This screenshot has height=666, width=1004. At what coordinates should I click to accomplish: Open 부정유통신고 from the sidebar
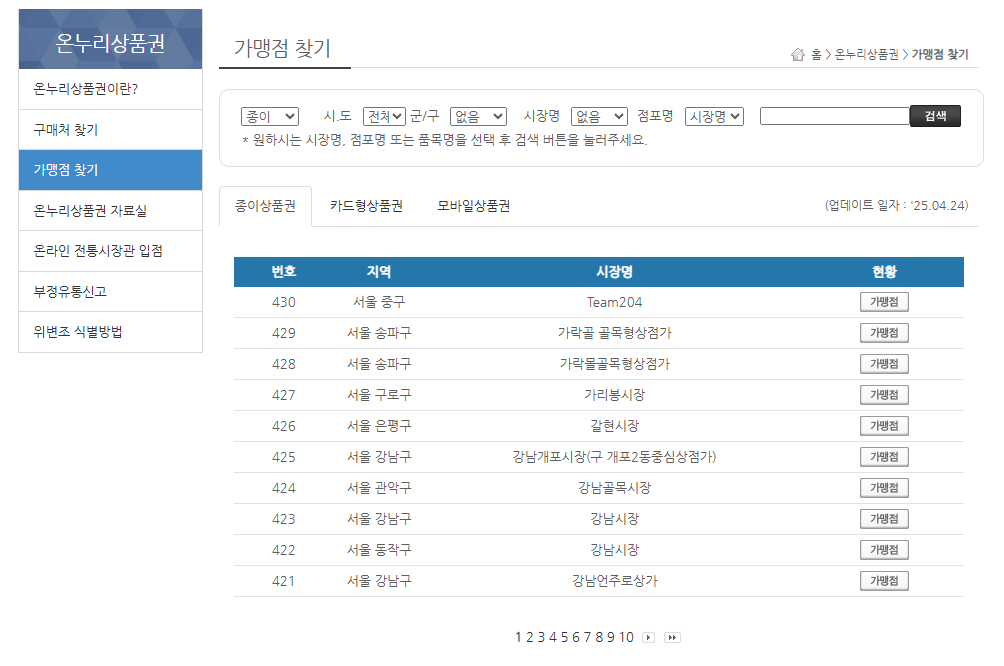click(110, 291)
